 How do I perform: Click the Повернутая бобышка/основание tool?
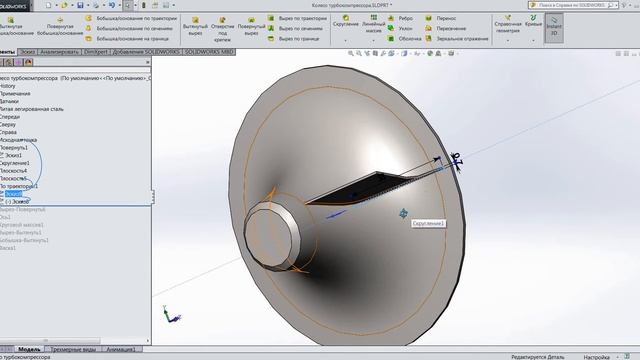click(60, 26)
